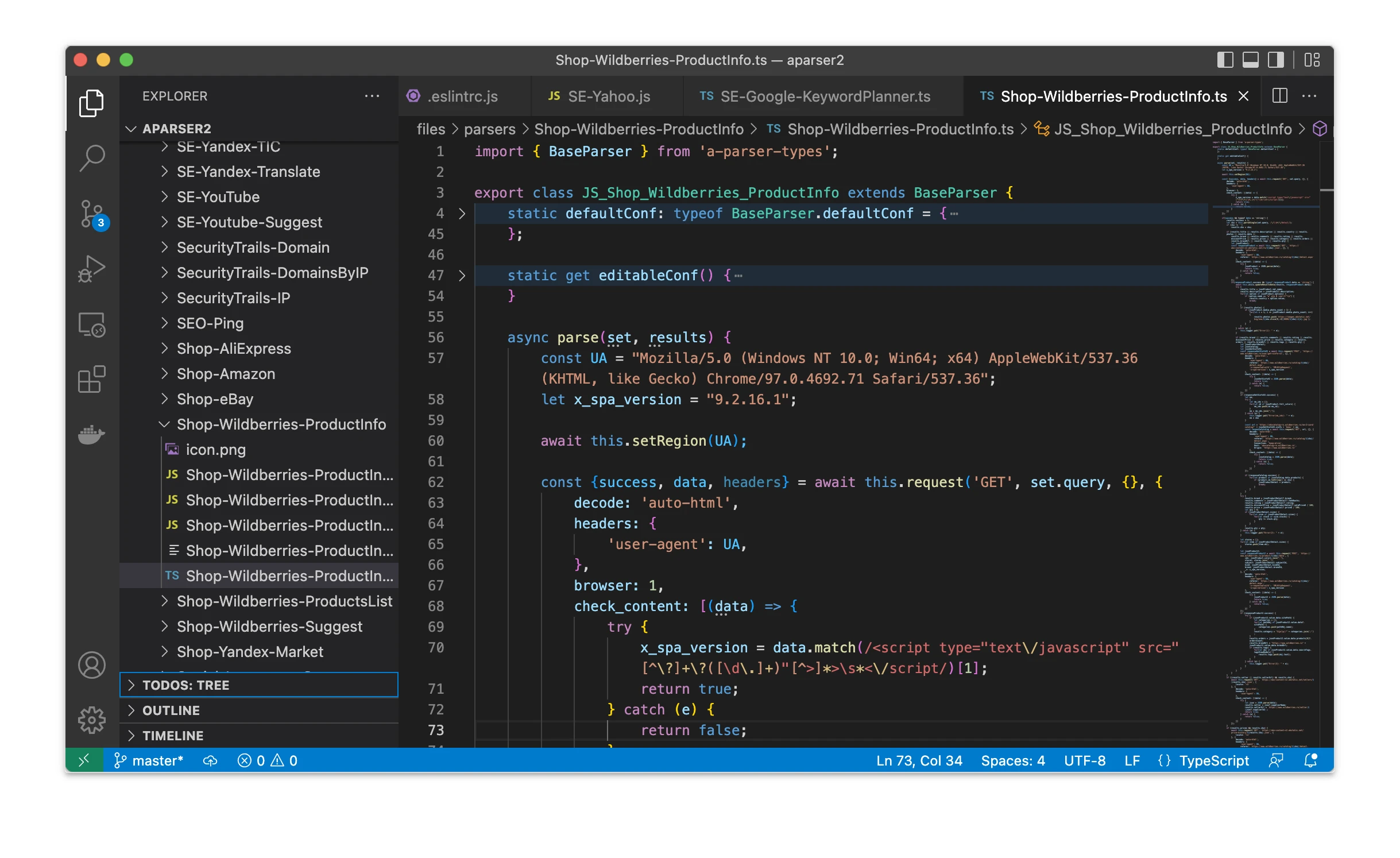The image size is (1400, 858).
Task: Expand Shop-eBay folder
Action: (x=259, y=399)
